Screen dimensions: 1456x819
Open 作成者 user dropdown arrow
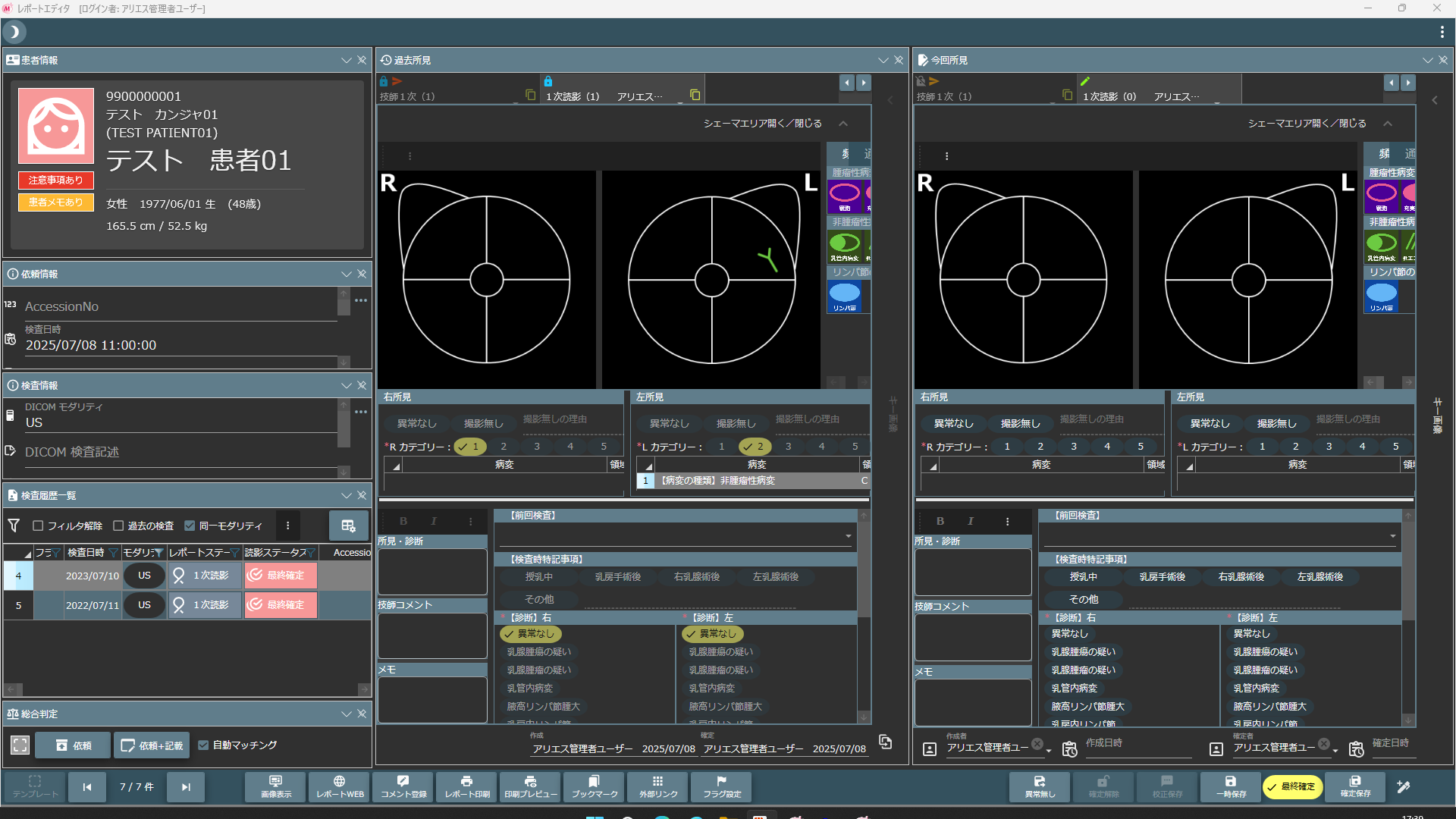(x=1049, y=751)
